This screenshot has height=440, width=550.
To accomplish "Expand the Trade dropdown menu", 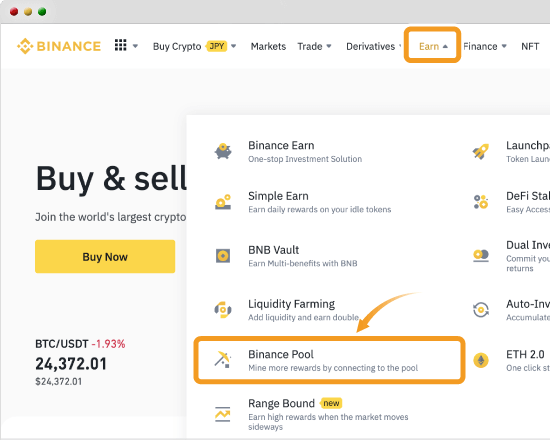I will click(315, 46).
